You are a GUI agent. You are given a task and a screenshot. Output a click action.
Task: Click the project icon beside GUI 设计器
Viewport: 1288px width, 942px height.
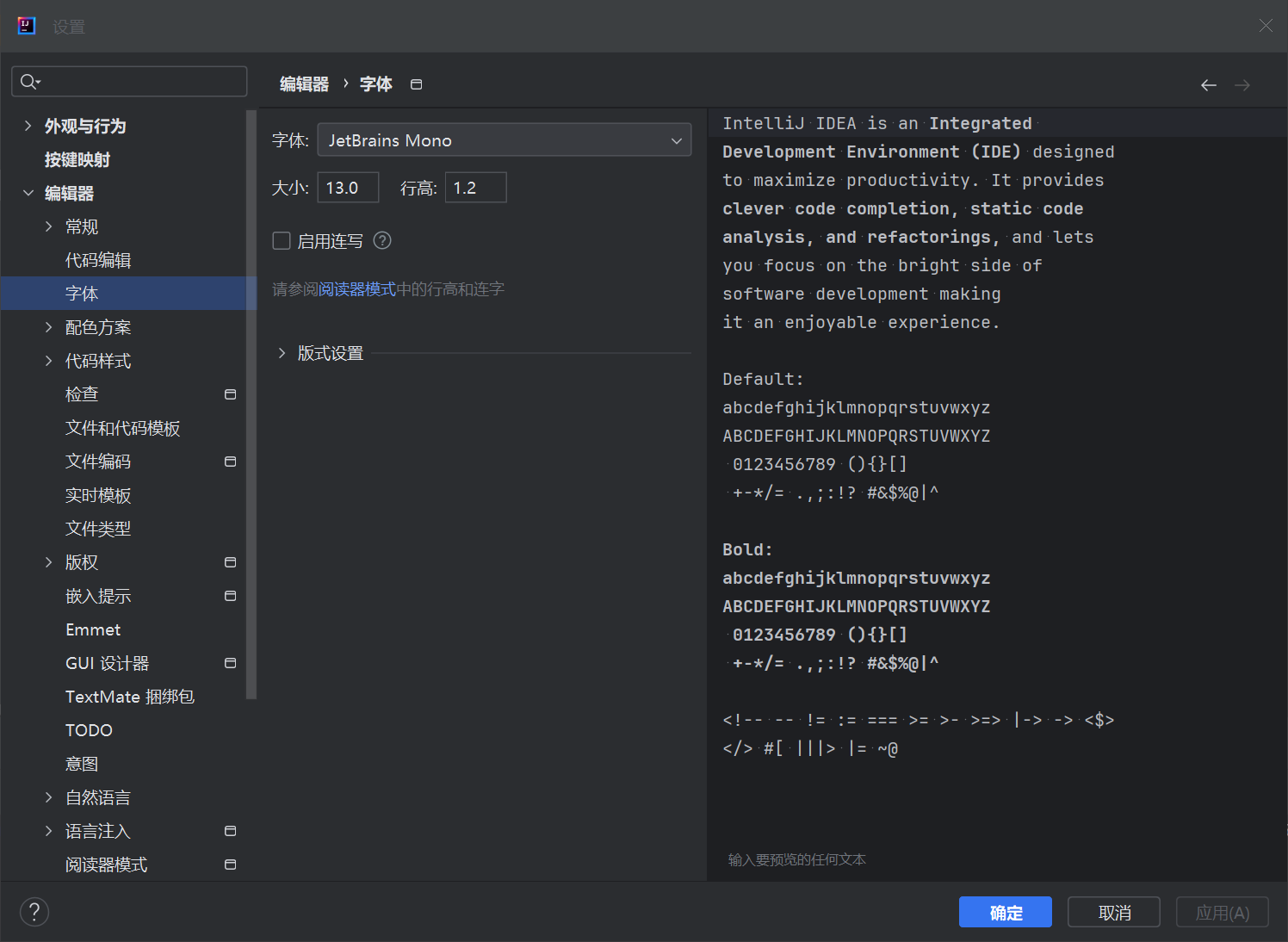click(x=230, y=663)
